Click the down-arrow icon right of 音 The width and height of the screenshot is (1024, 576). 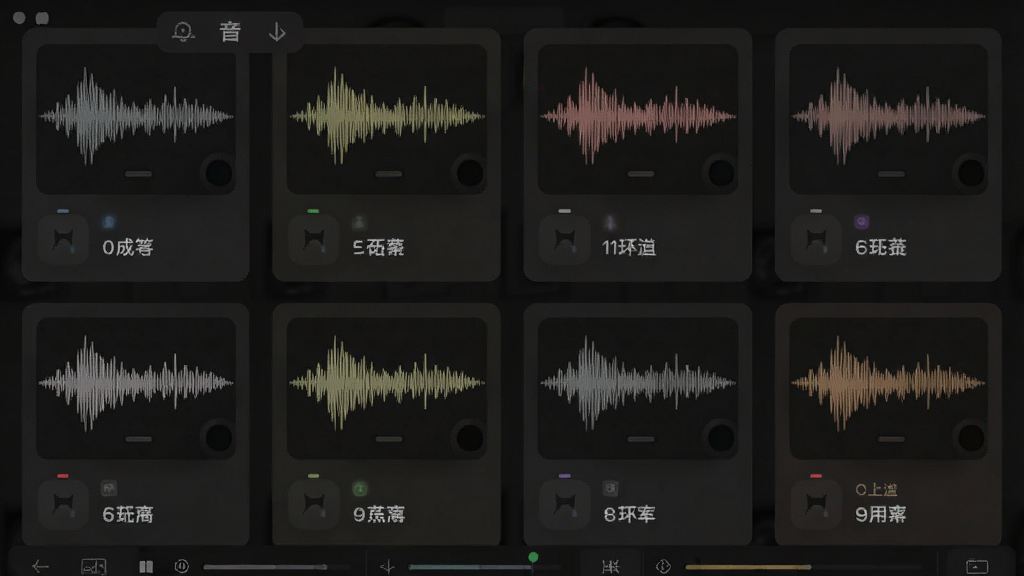[277, 32]
